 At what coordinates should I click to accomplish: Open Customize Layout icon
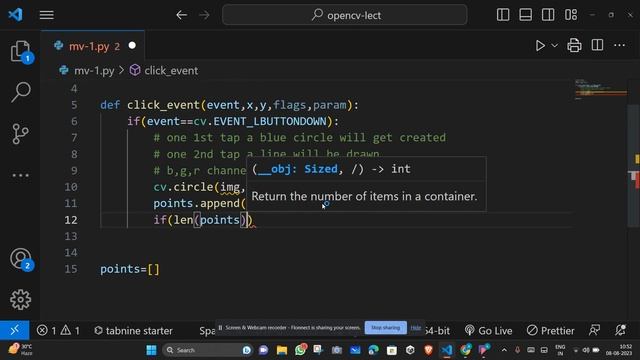pyautogui.click(x=571, y=15)
